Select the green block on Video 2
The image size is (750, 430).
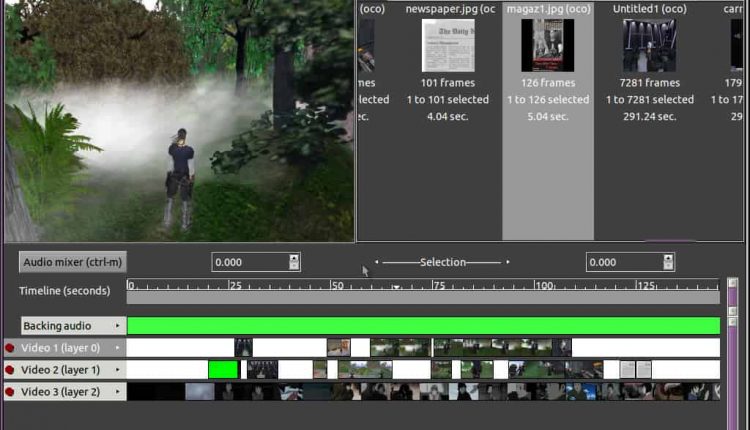(x=223, y=370)
